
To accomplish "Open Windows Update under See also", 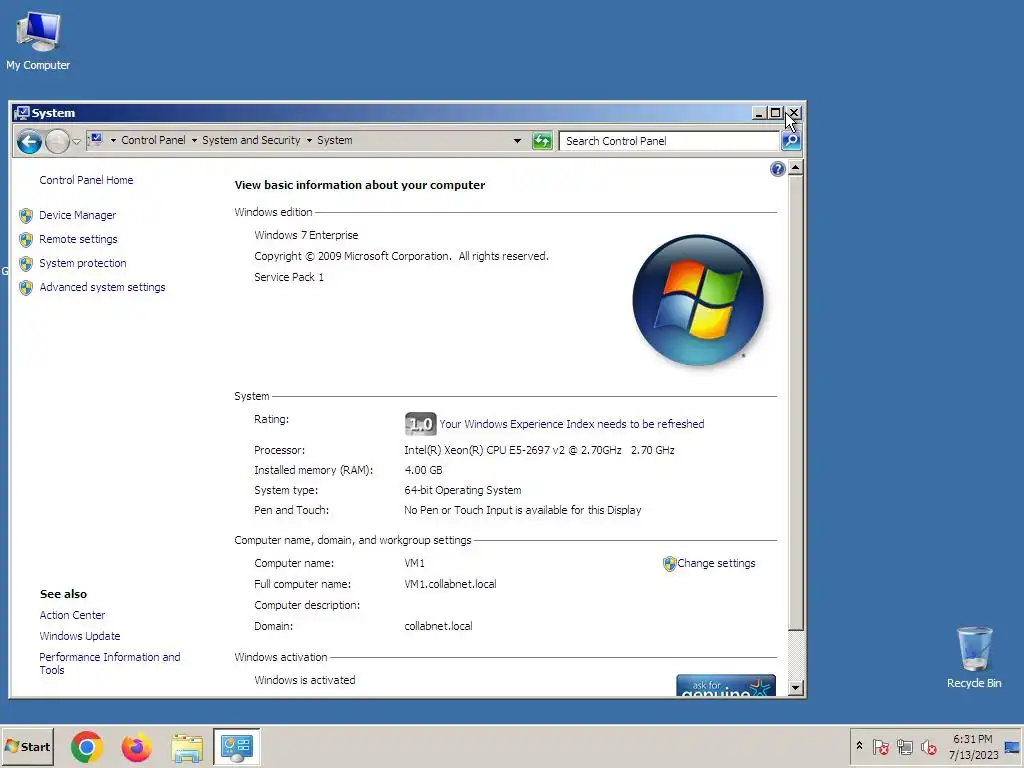I will tap(80, 636).
